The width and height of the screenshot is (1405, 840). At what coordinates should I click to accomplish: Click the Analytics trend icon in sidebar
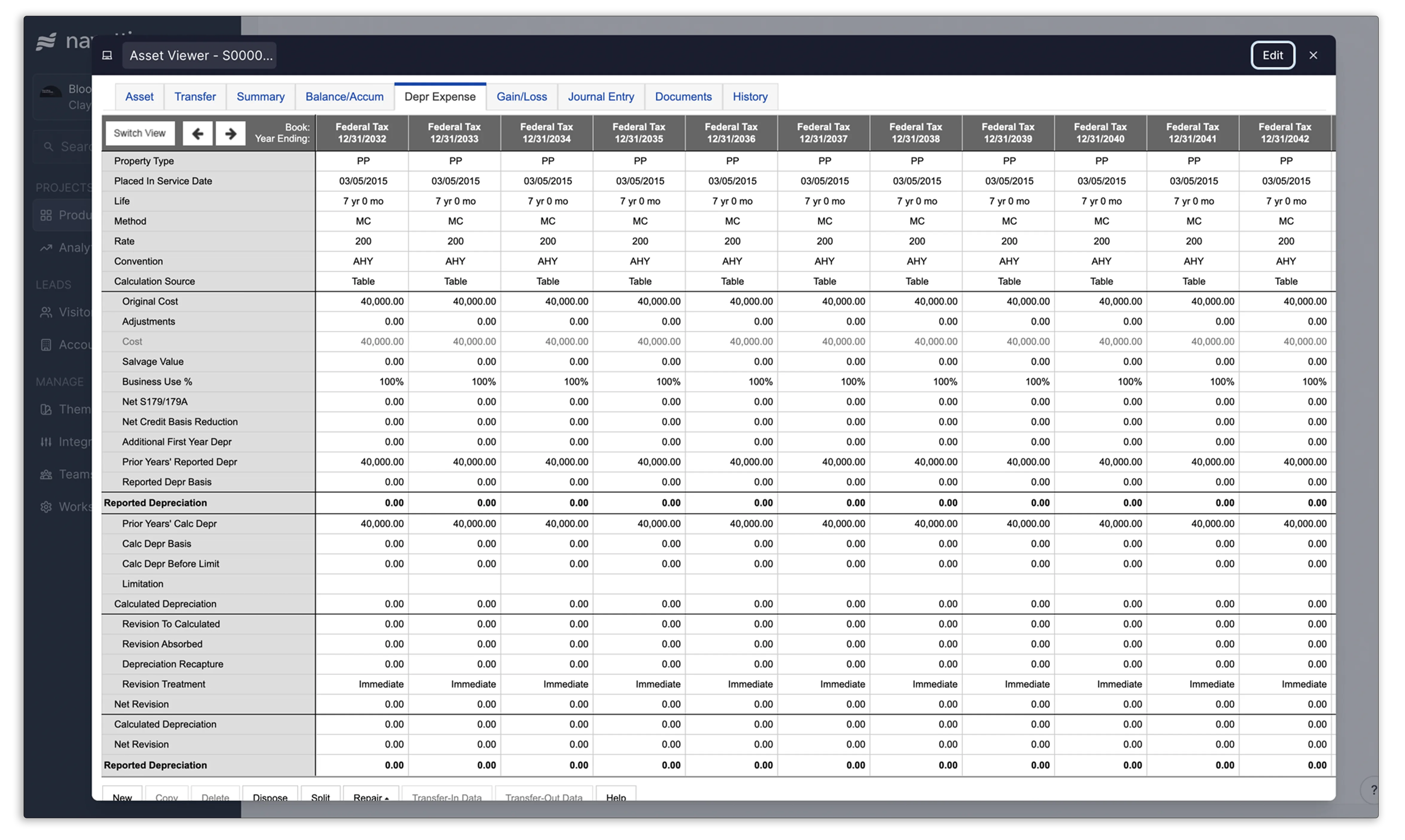46,248
